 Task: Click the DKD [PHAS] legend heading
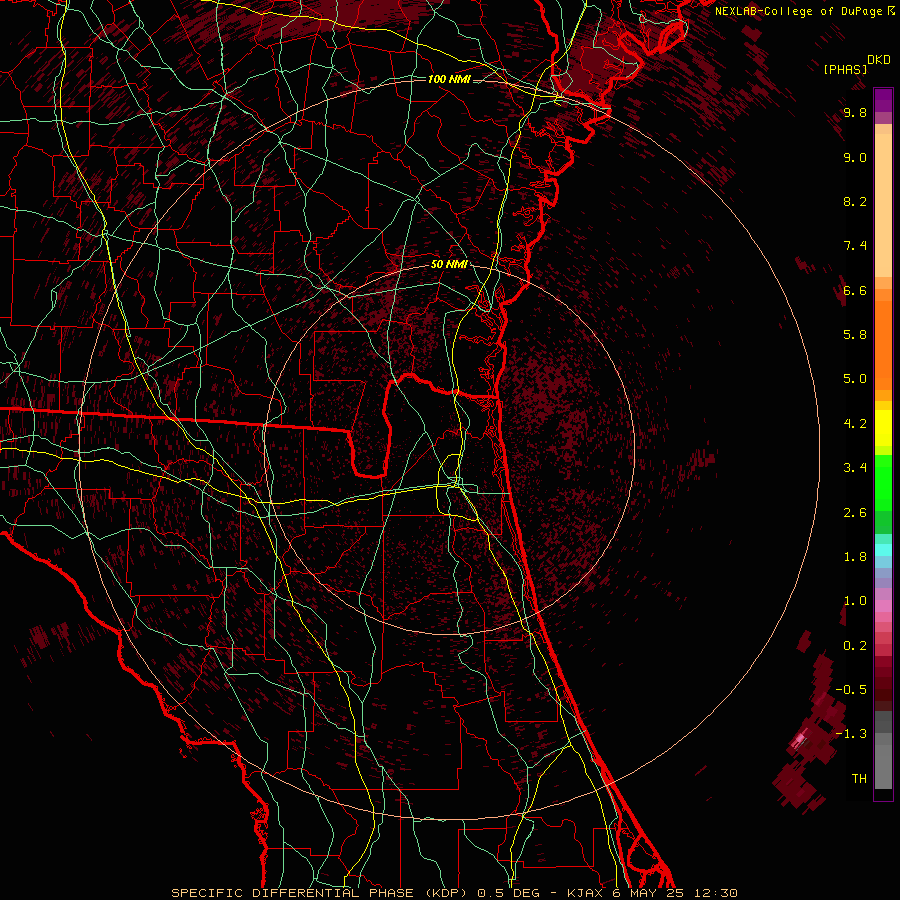856,64
